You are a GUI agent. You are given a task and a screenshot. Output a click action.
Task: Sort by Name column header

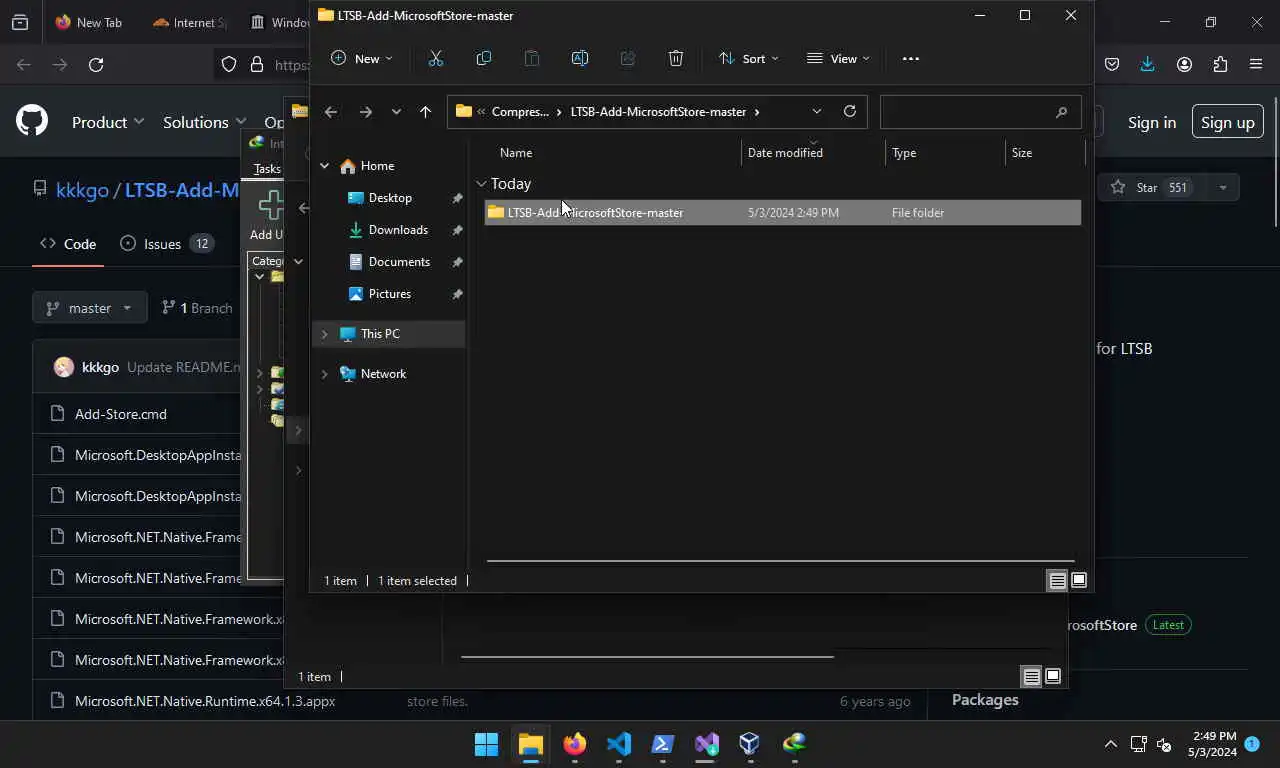tap(516, 153)
